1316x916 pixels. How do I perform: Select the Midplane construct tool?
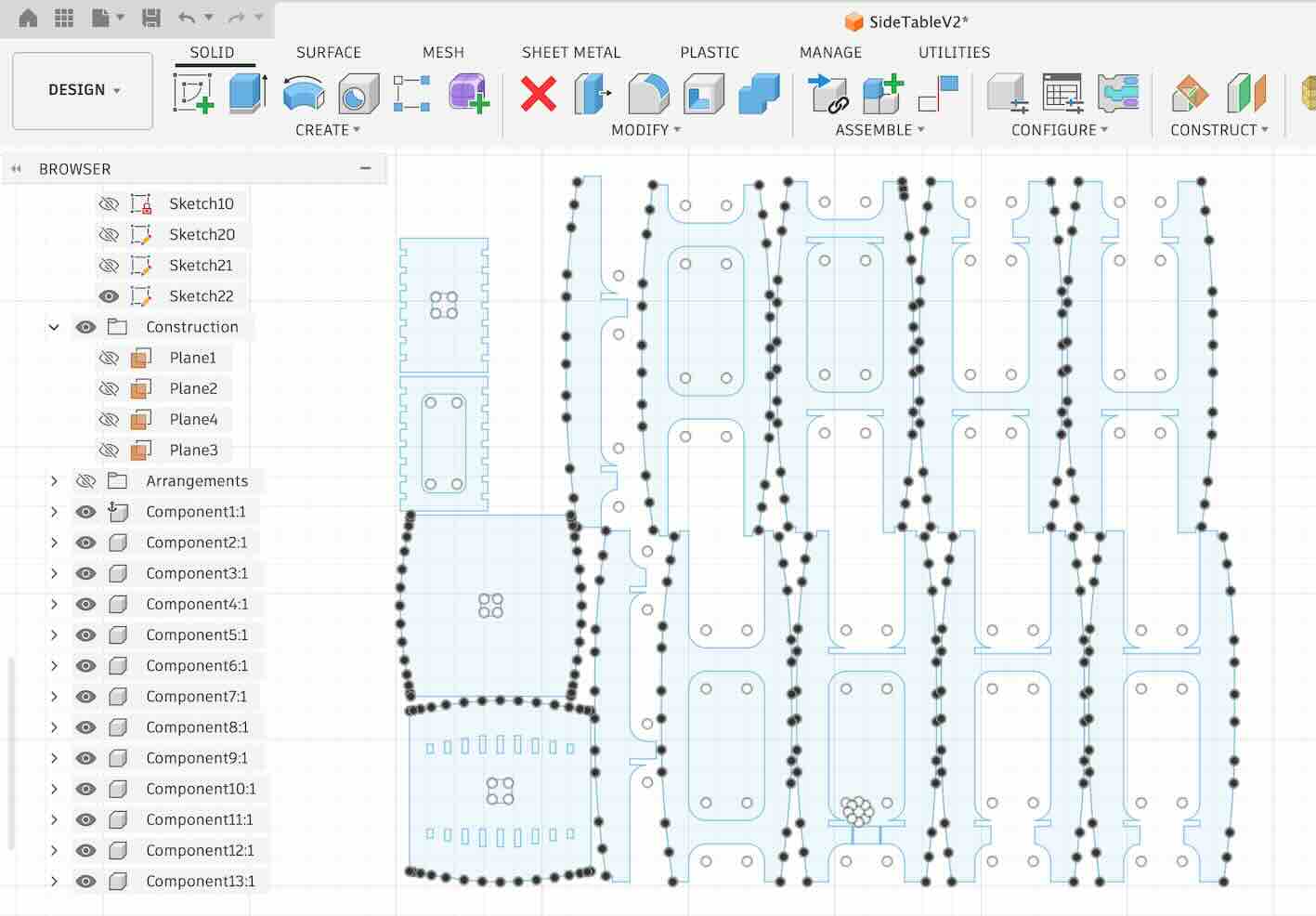[1246, 94]
